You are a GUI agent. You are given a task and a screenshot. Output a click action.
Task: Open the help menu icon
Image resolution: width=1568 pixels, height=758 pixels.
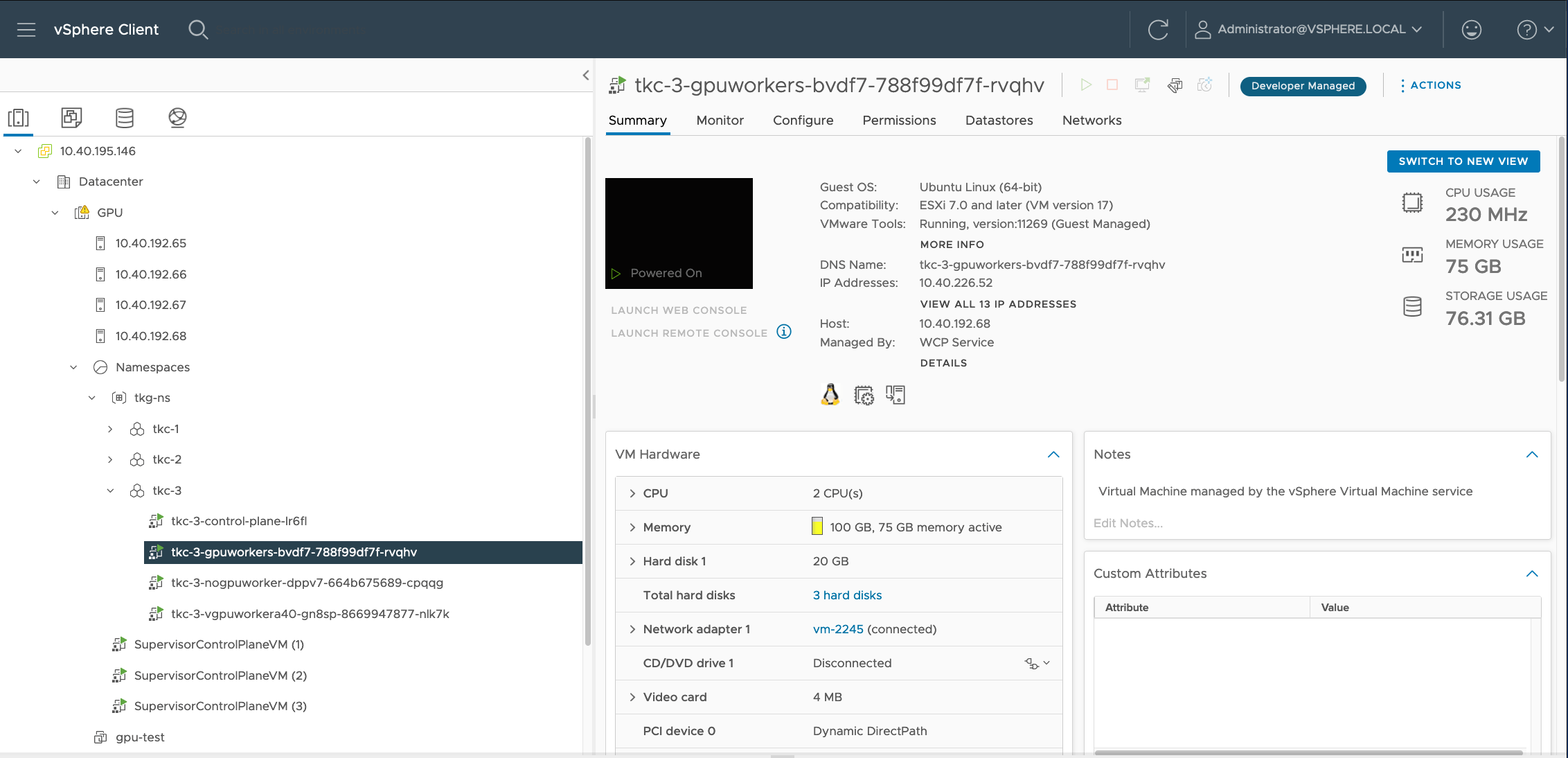(1526, 30)
